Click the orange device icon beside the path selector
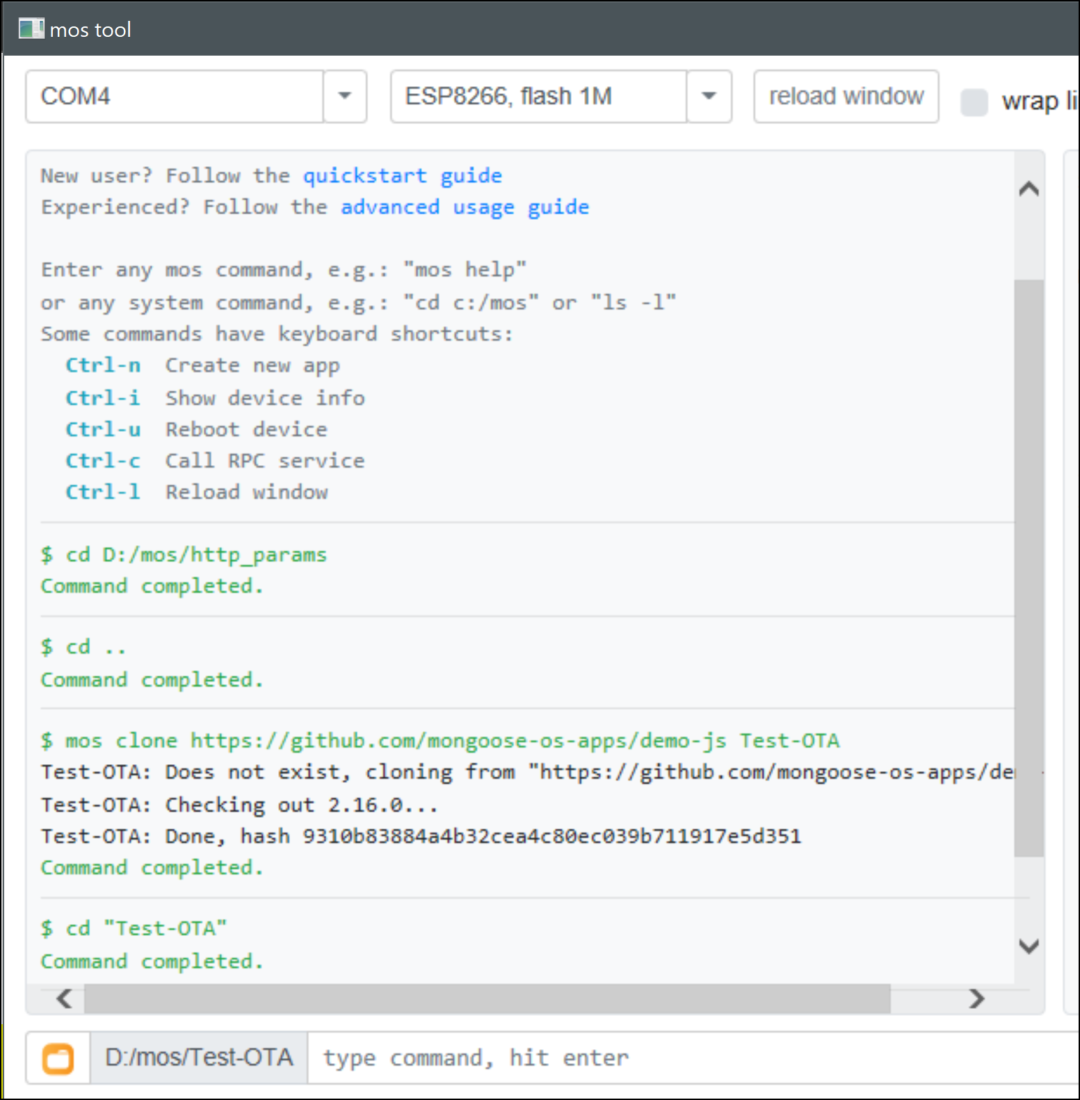This screenshot has height=1100, width=1080. [x=57, y=1057]
